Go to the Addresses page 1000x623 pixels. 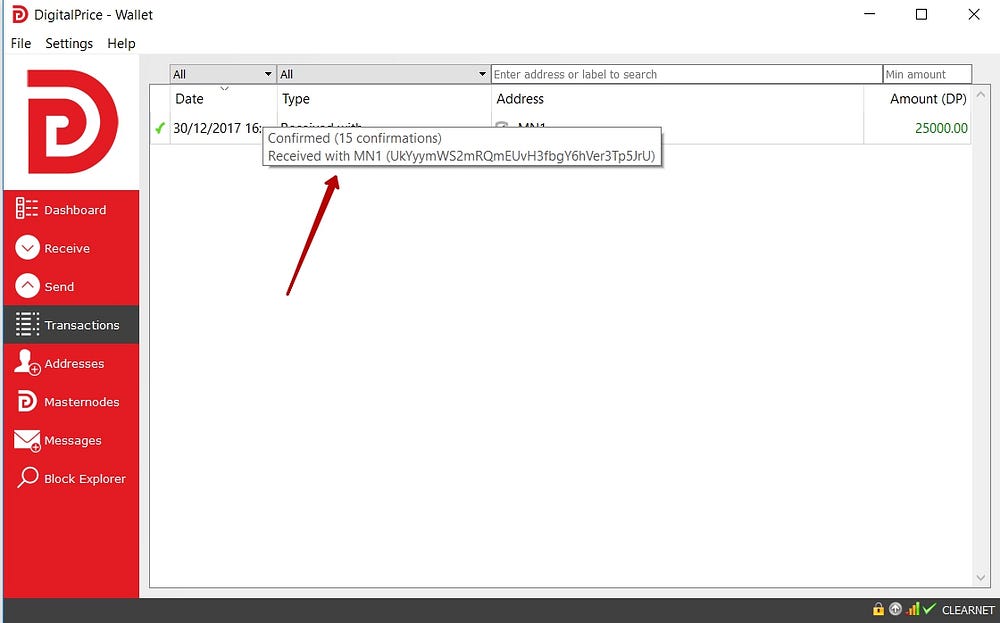74,363
